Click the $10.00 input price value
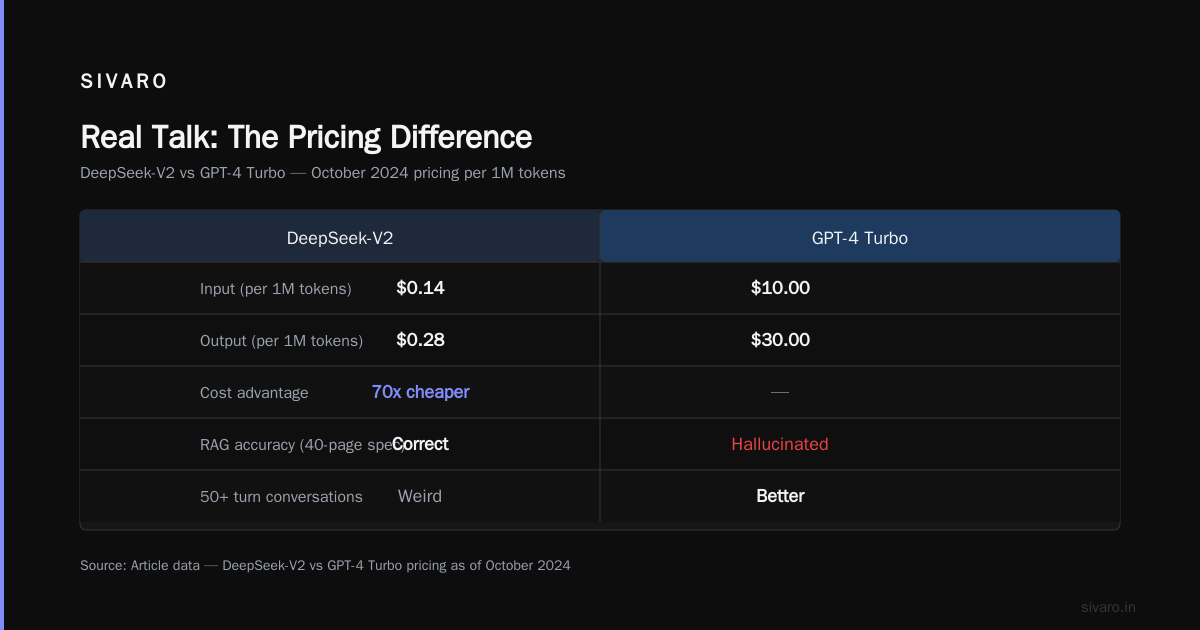 coord(780,288)
